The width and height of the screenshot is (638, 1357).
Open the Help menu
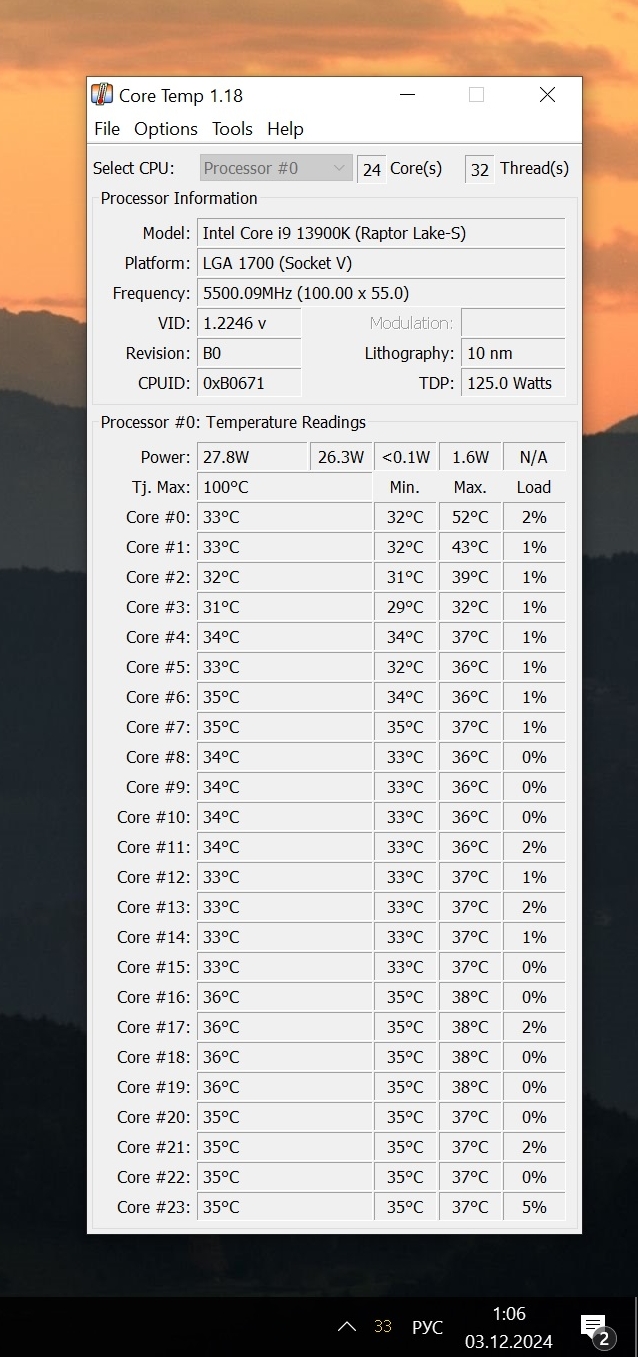285,129
